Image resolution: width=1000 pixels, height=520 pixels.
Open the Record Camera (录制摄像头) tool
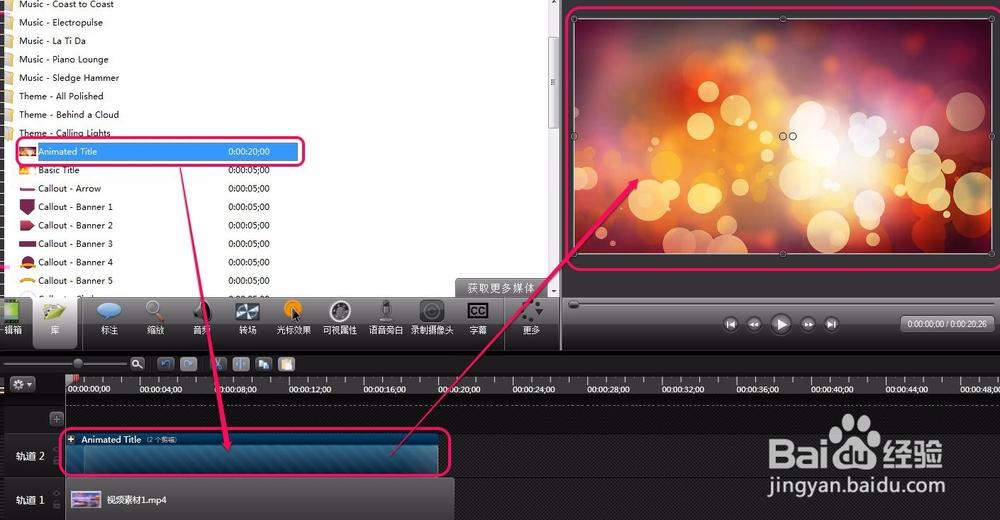point(432,318)
